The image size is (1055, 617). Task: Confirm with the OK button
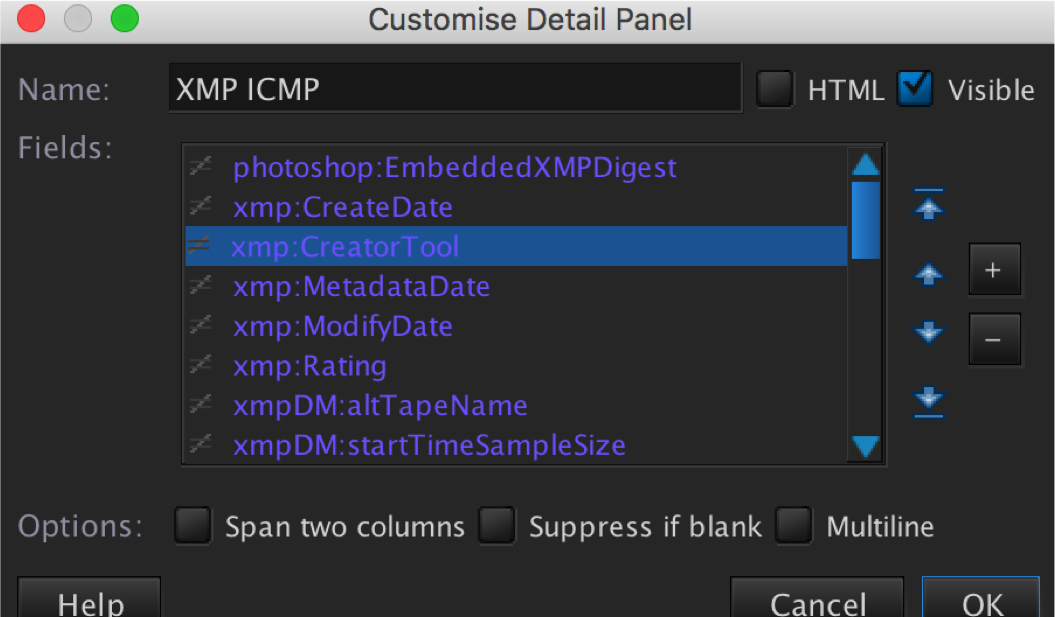981,601
